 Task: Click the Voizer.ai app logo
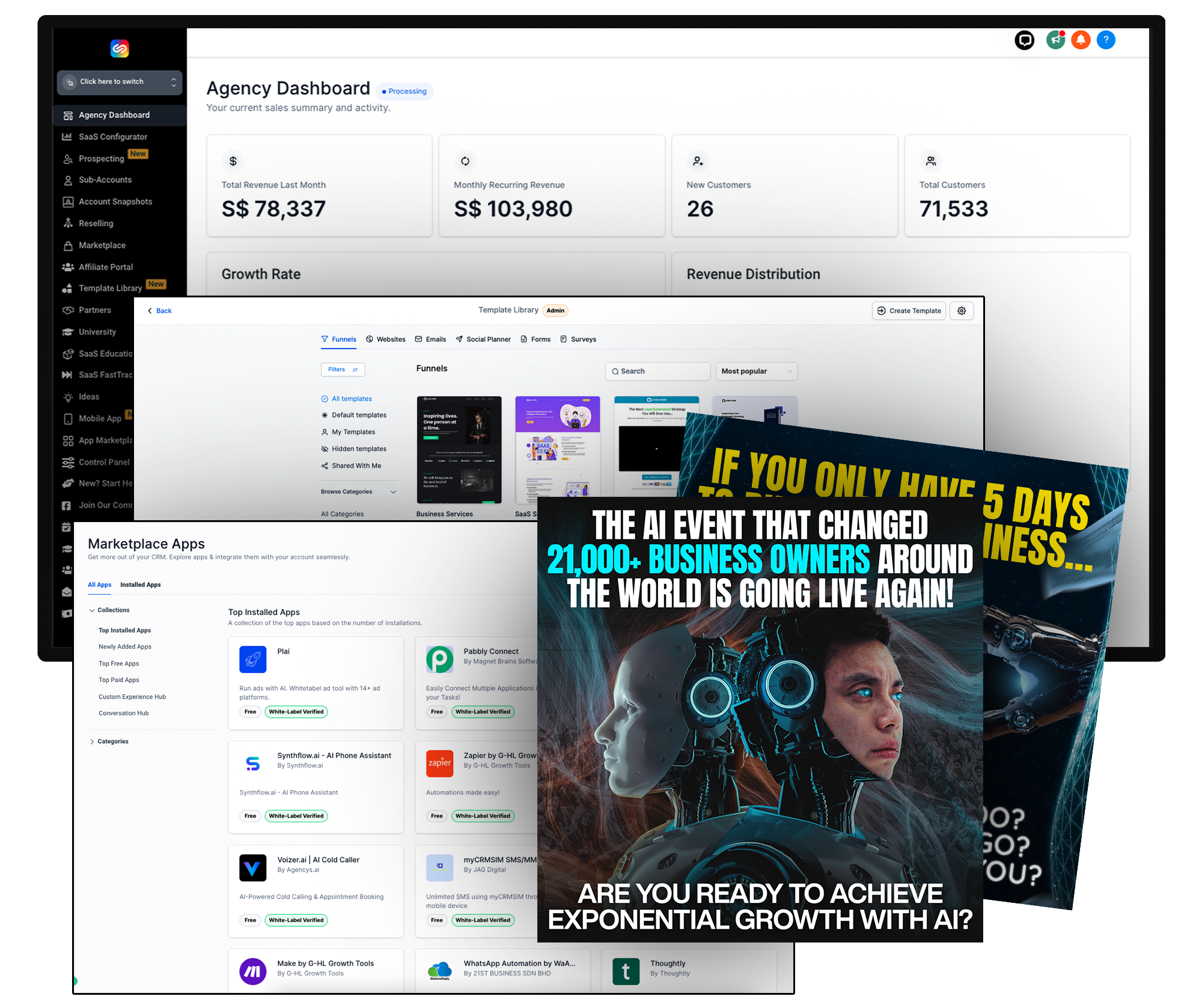pyautogui.click(x=252, y=868)
